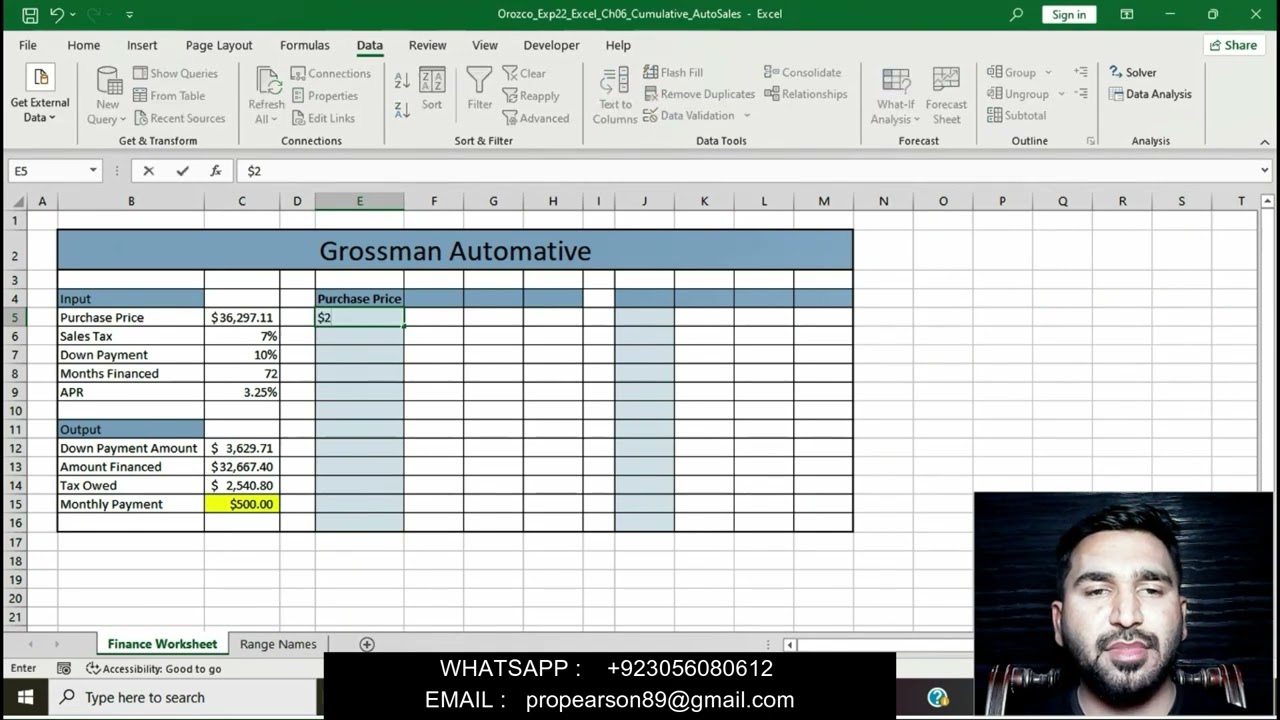This screenshot has width=1280, height=720.
Task: Click From Table
Action: click(169, 96)
